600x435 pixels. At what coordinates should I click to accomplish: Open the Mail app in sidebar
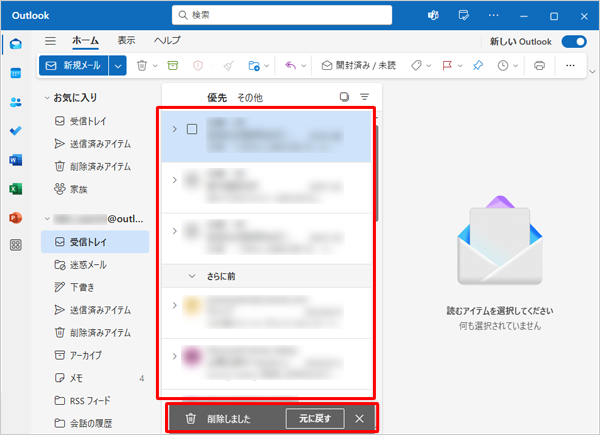tap(16, 44)
